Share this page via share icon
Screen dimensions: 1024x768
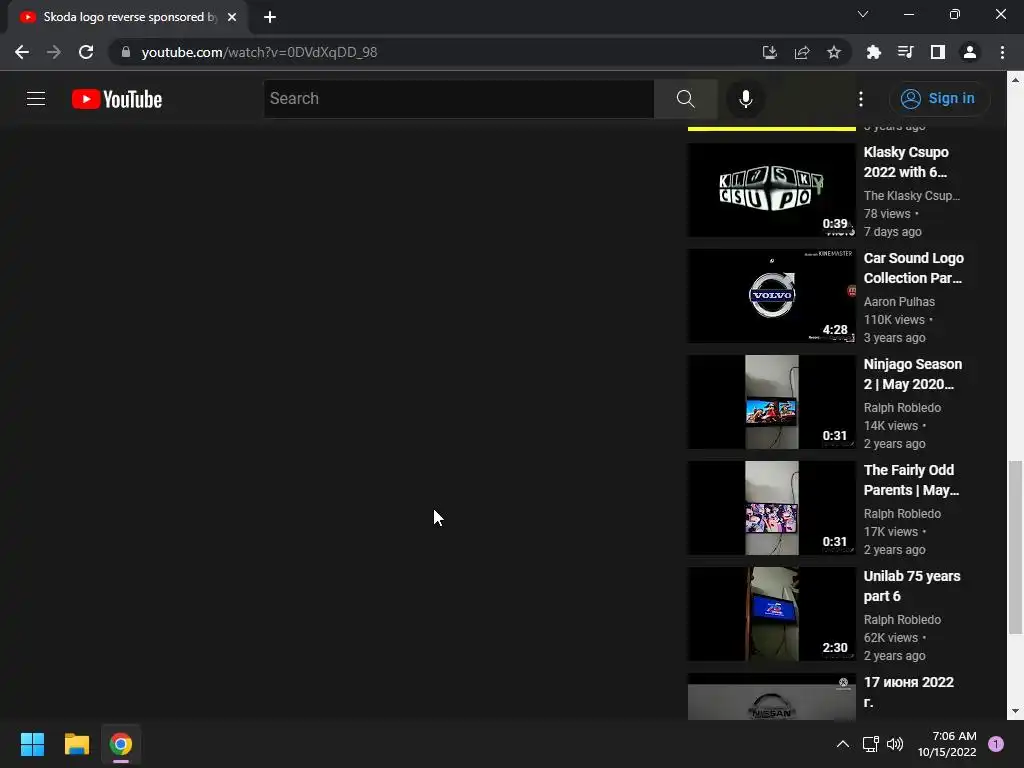point(801,52)
